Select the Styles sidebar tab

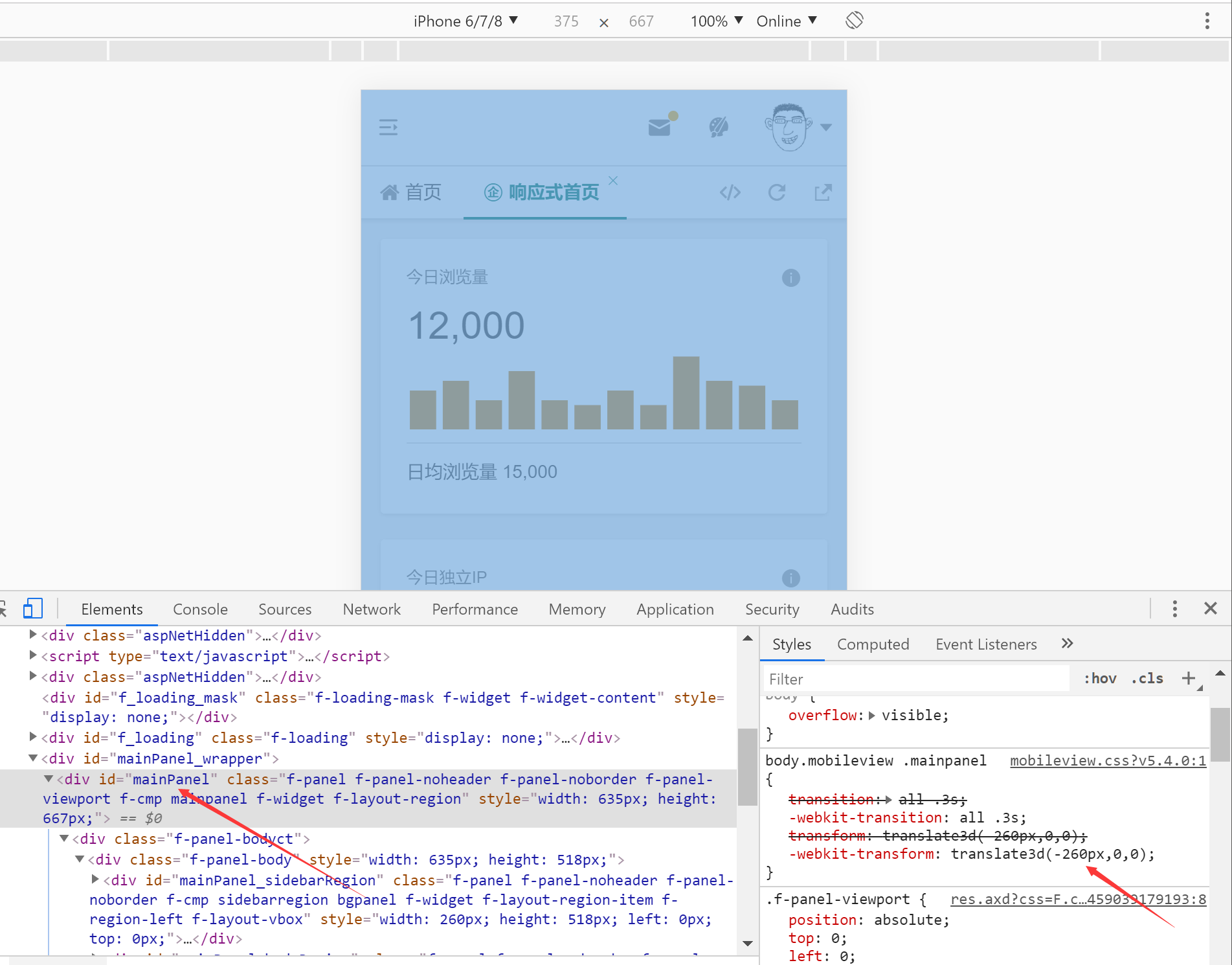tap(792, 644)
